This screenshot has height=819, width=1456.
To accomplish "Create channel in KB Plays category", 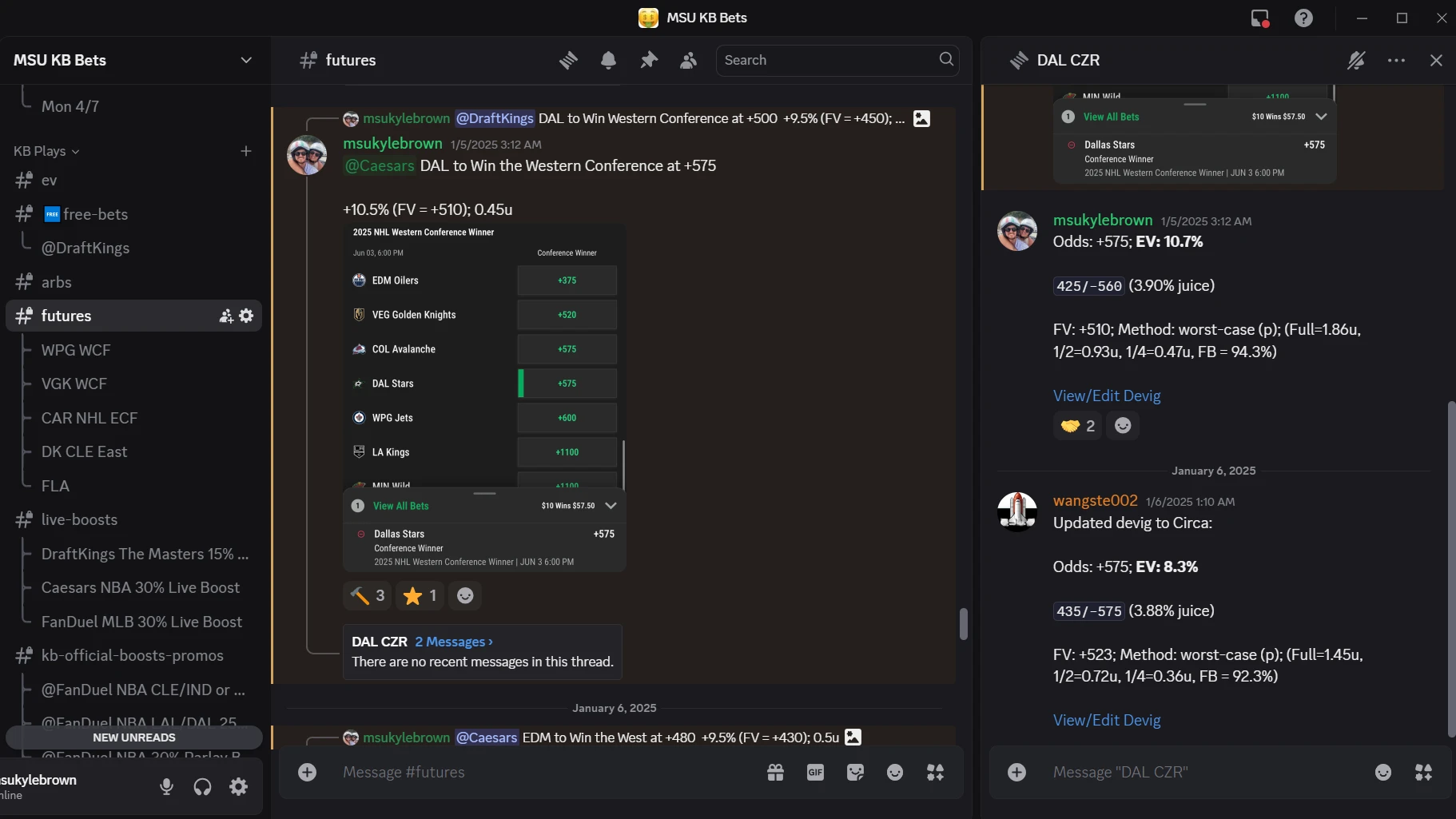I will click(246, 151).
